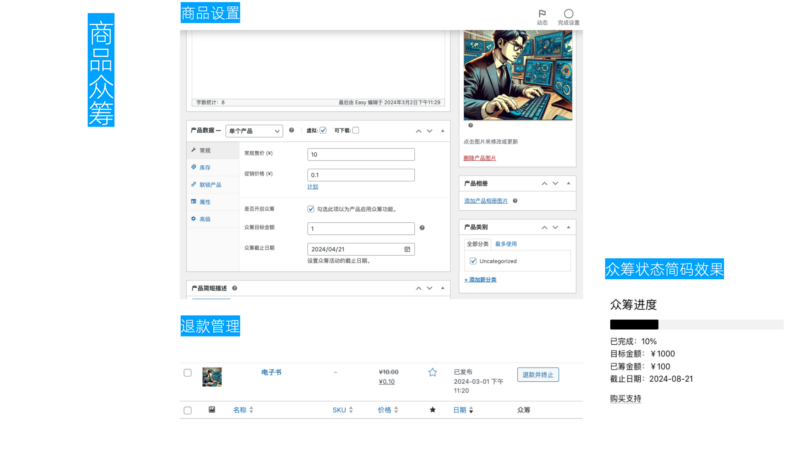This screenshot has width=800, height=451.
Task: Click help icon next to 众筹目标金额 field
Action: [422, 228]
